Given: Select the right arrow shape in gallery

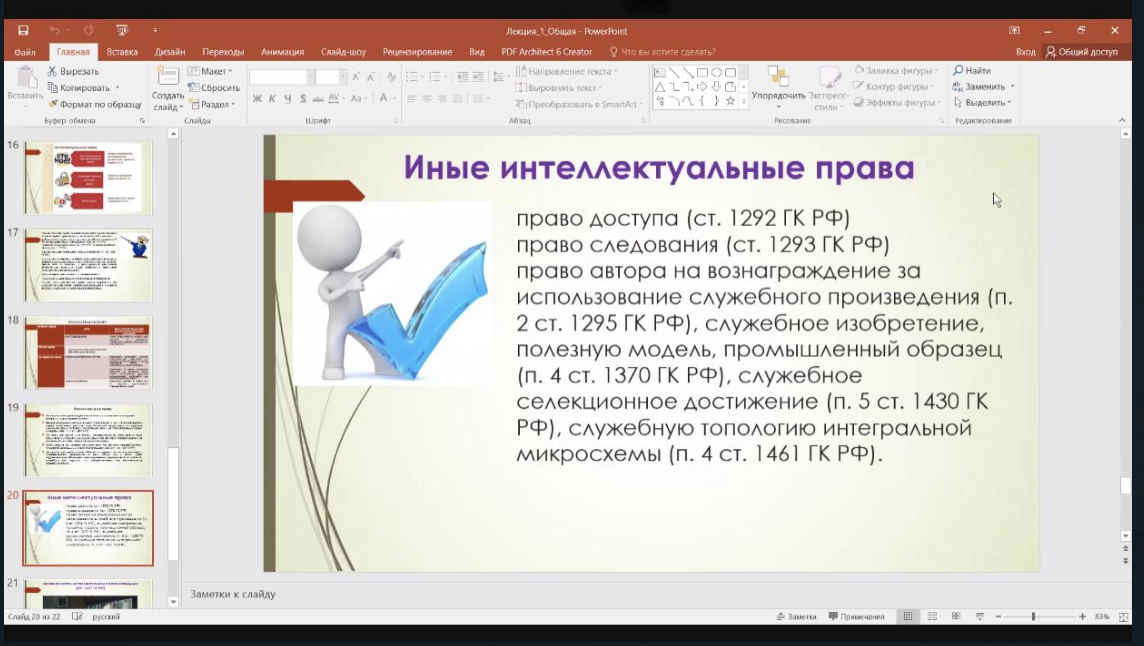Looking at the screenshot, I should (x=702, y=87).
